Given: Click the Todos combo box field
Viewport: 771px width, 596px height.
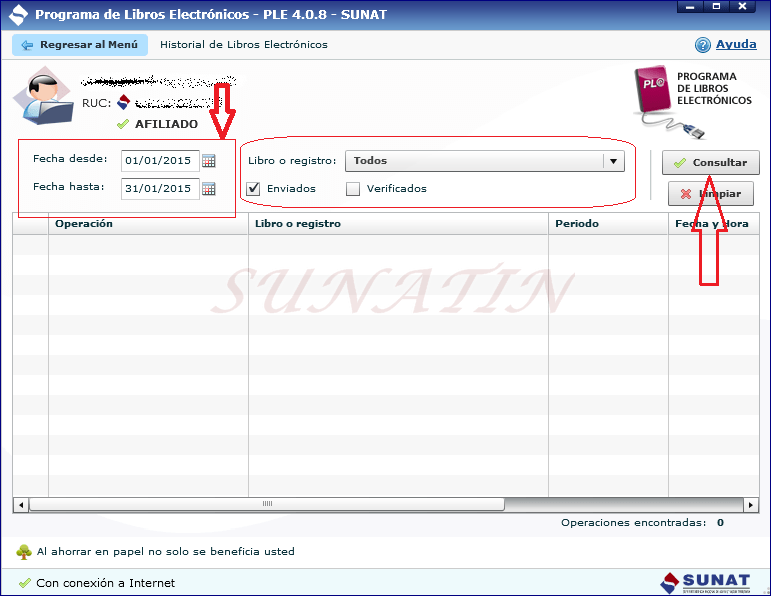Looking at the screenshot, I should pos(473,161).
